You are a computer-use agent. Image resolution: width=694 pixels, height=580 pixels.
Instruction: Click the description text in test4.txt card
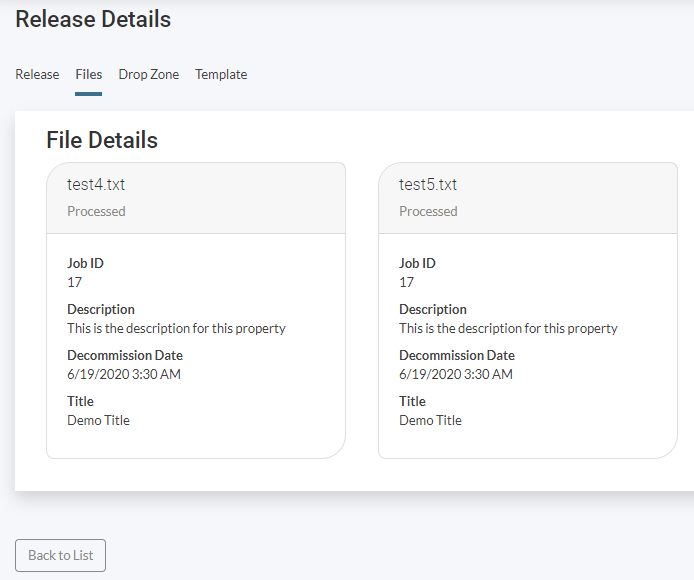(x=176, y=329)
